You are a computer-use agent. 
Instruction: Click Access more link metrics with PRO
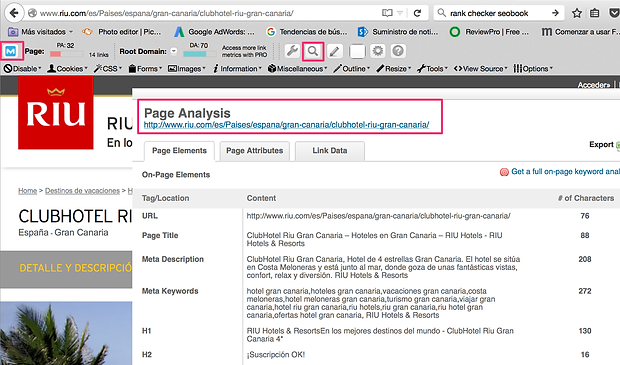(x=244, y=51)
